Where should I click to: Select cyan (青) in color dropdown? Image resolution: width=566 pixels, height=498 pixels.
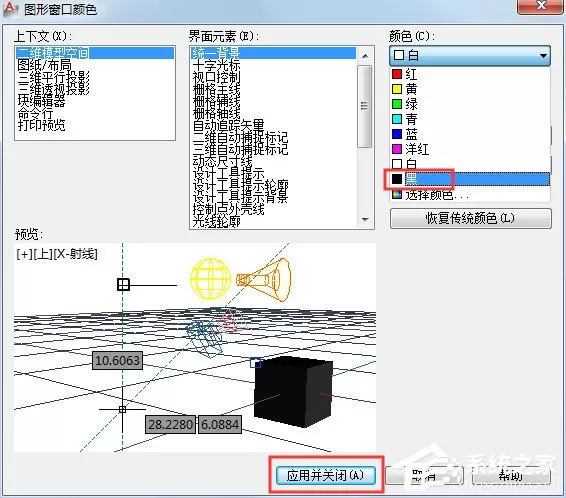(x=470, y=119)
